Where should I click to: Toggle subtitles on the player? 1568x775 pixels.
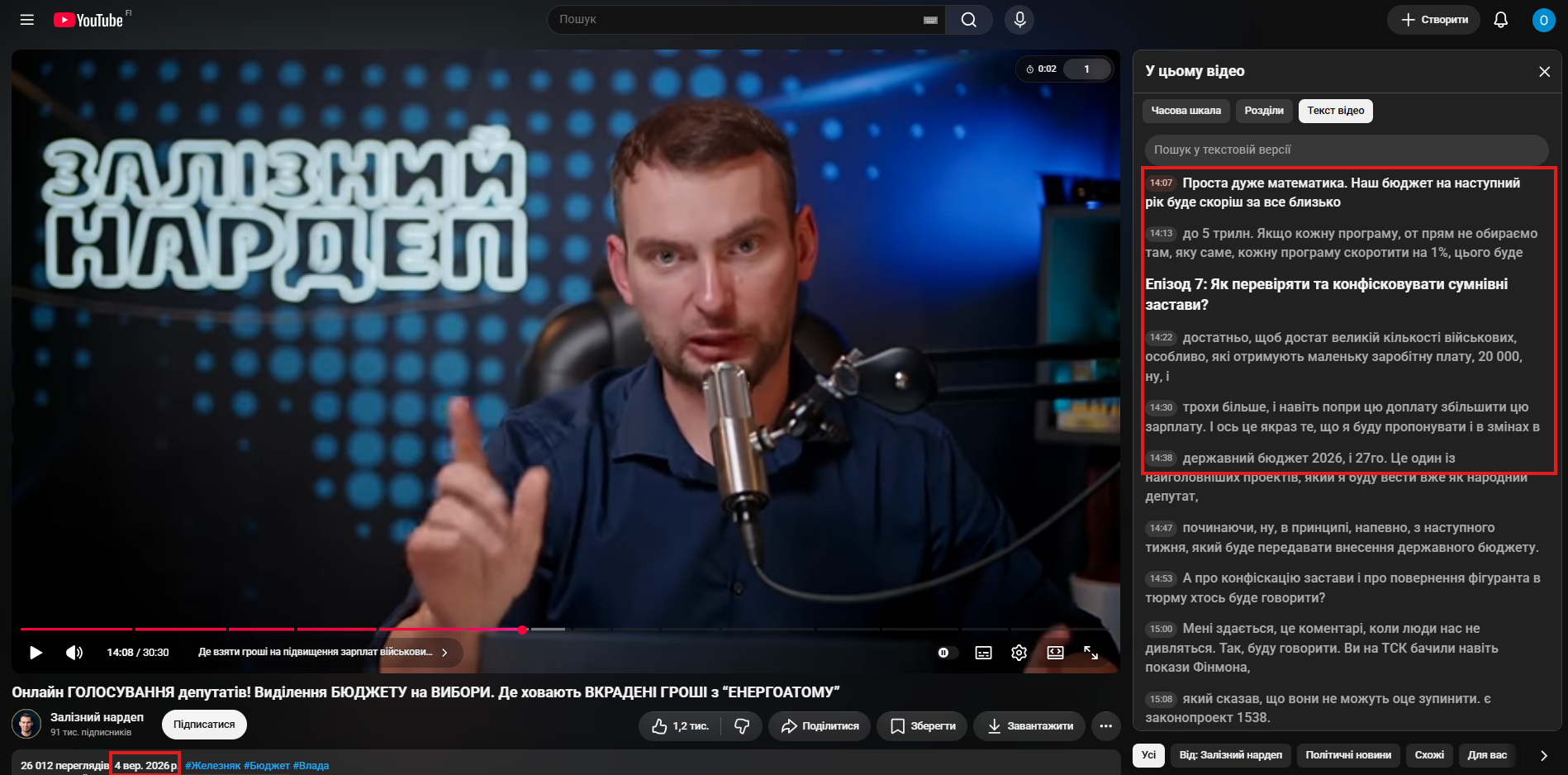pos(983,653)
